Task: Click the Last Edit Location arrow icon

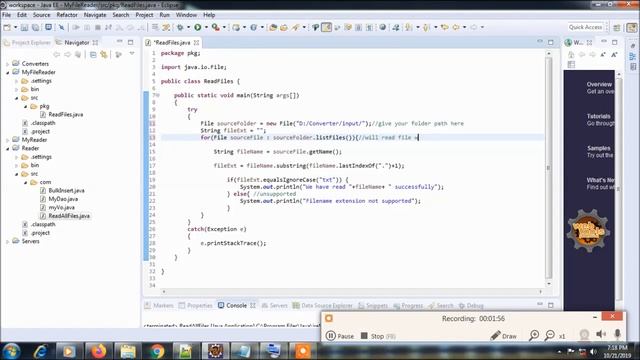Action: [444, 27]
